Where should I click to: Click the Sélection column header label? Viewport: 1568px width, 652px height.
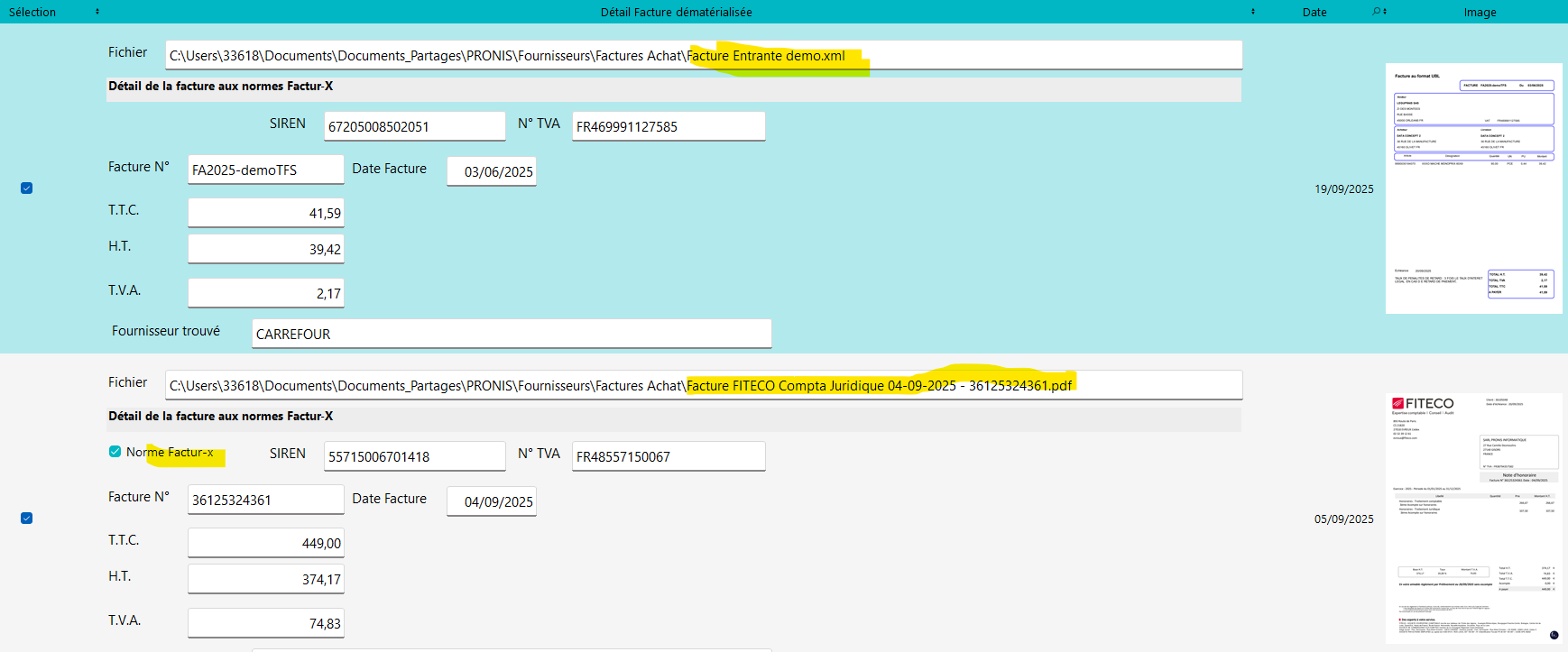click(x=32, y=12)
